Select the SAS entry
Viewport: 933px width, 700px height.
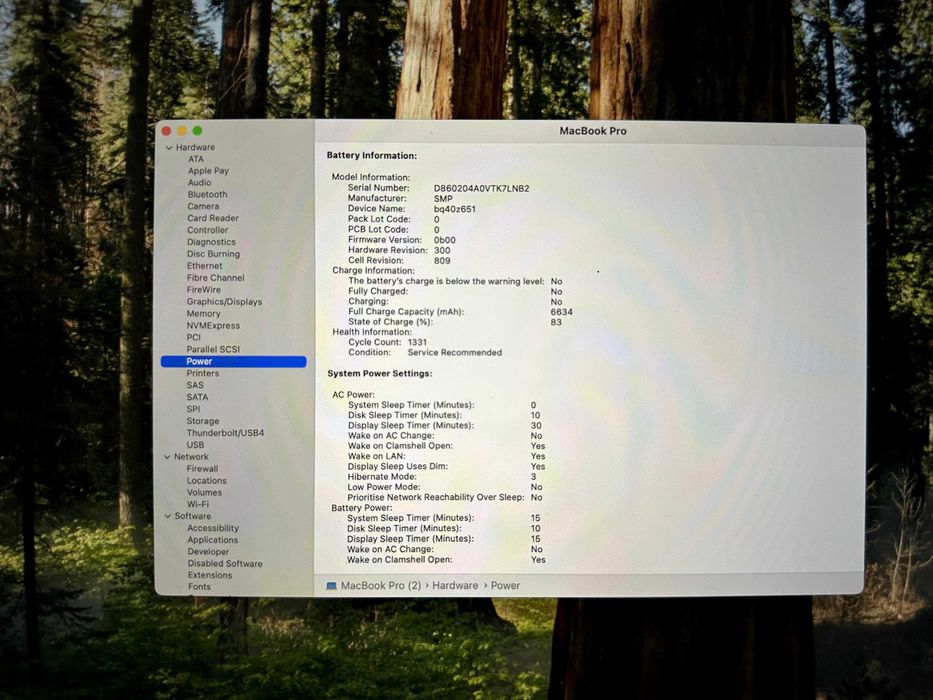(195, 385)
